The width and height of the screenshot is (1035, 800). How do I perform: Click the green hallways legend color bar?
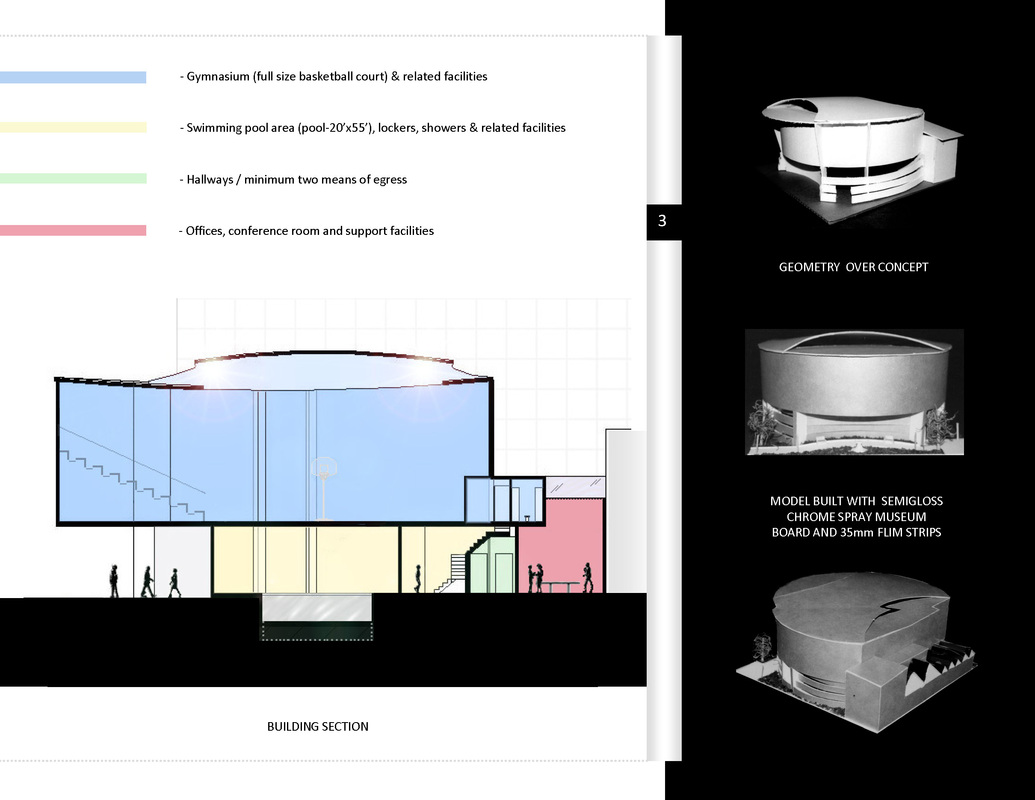point(73,178)
